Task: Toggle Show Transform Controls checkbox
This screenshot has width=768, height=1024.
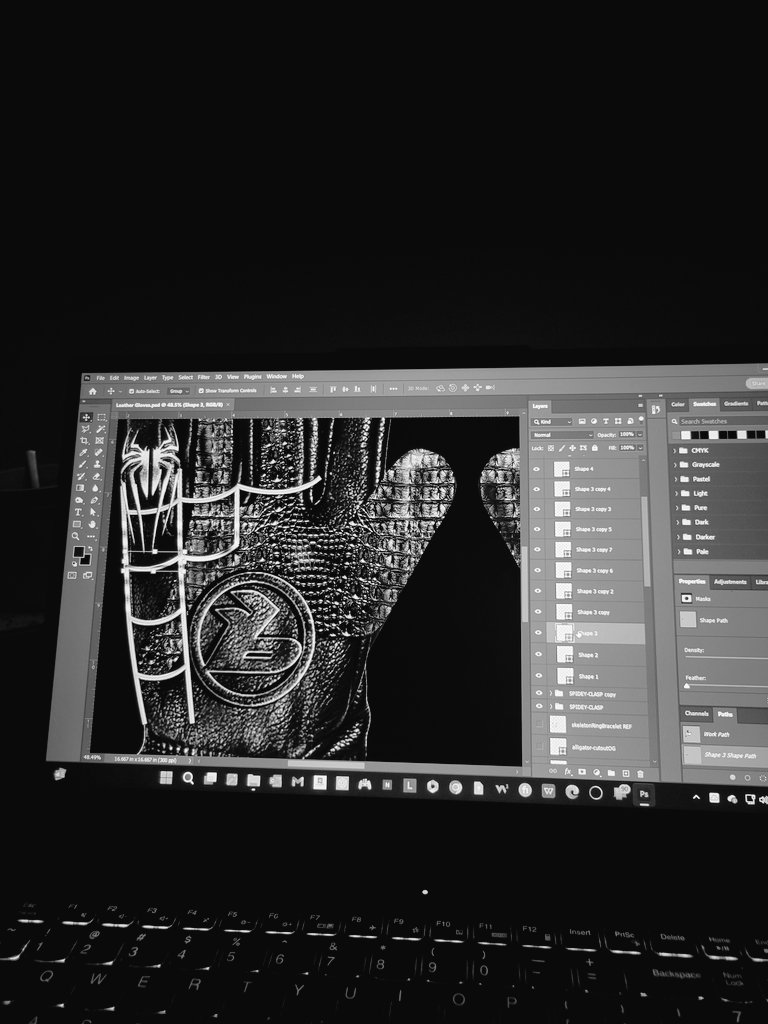Action: click(x=201, y=391)
